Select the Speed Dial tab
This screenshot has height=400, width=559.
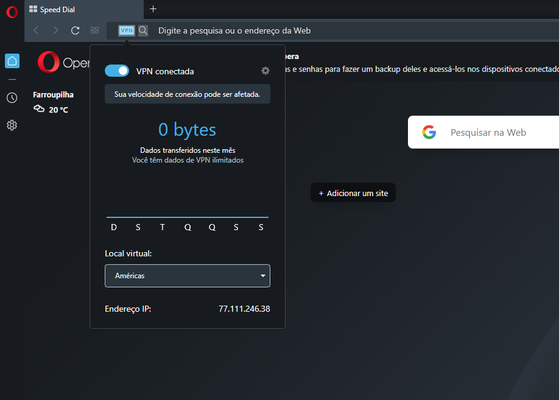[84, 10]
